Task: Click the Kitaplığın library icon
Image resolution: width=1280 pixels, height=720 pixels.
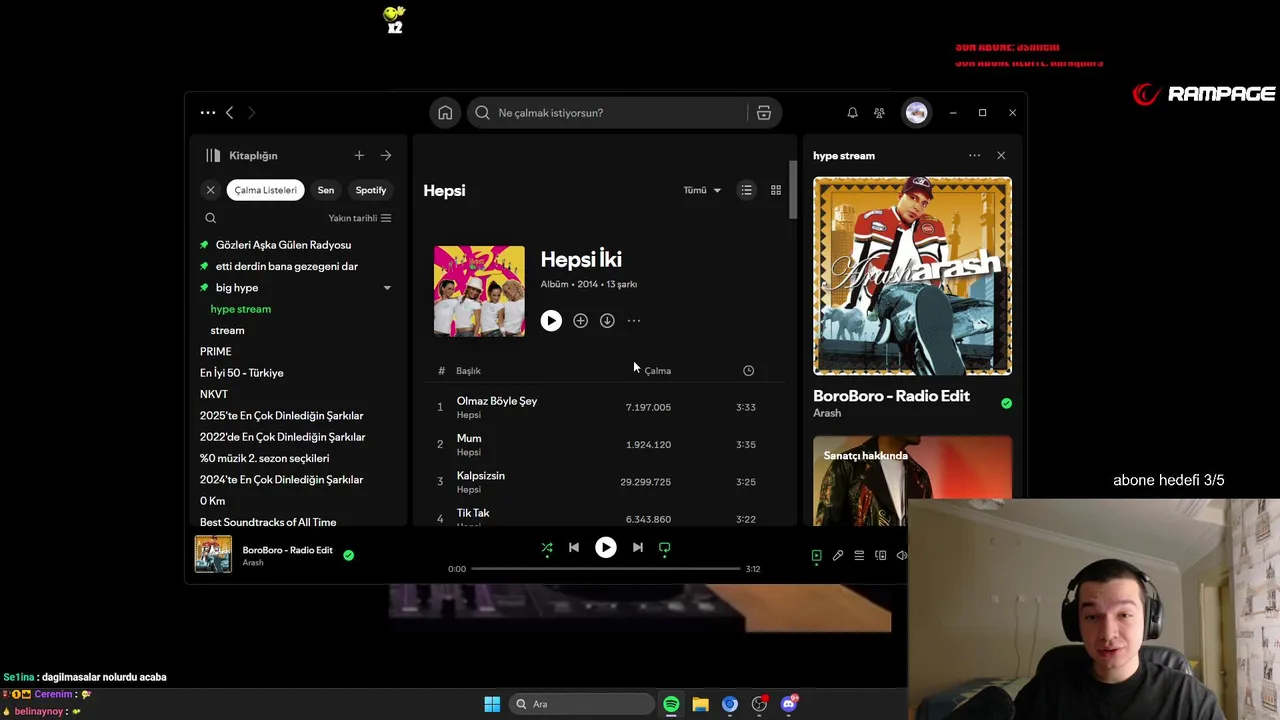Action: click(213, 156)
